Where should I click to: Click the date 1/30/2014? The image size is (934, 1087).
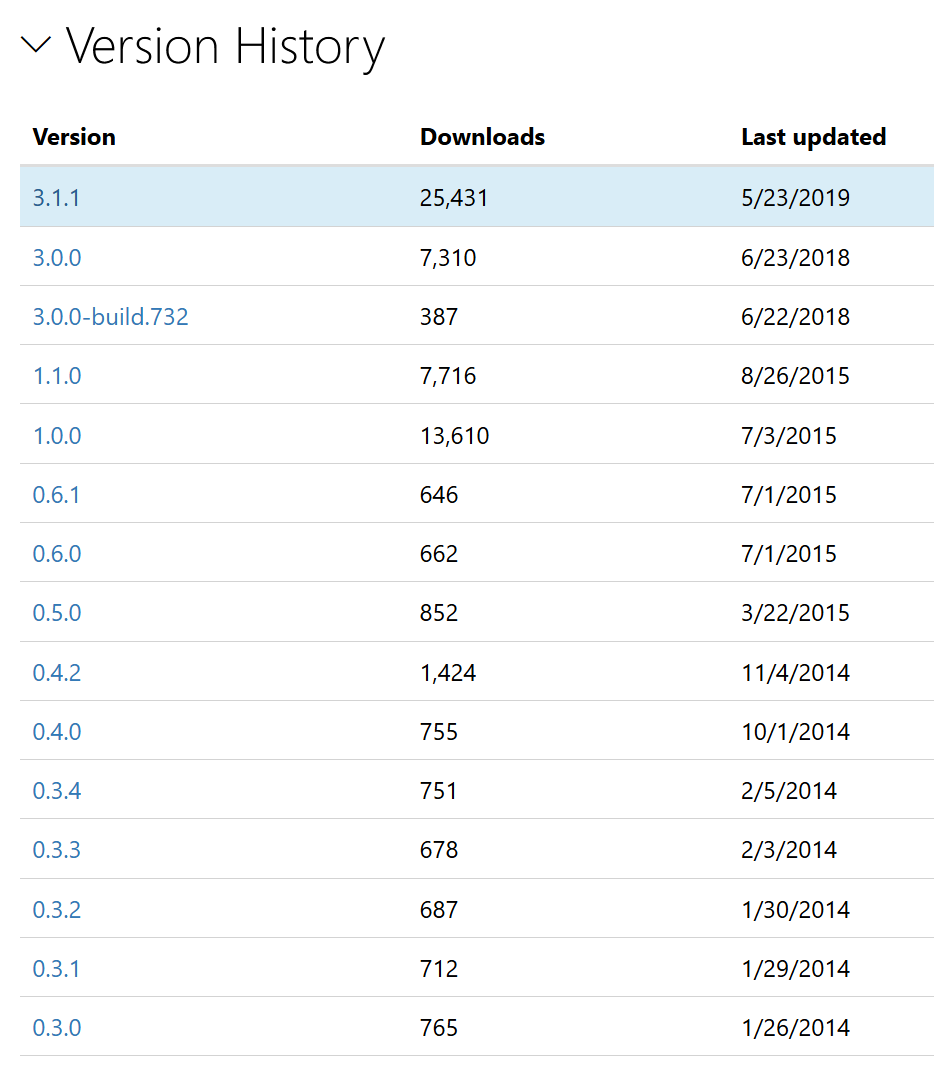click(796, 910)
